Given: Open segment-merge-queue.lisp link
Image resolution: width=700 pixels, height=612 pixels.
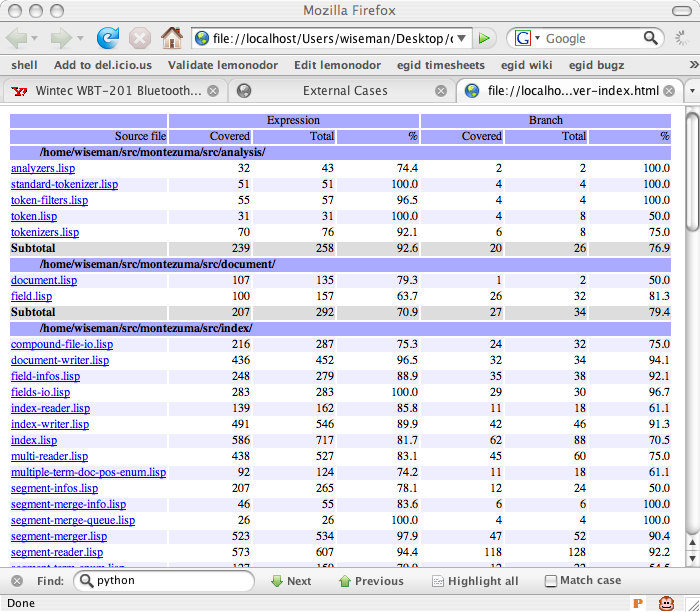Looking at the screenshot, I should [73, 520].
